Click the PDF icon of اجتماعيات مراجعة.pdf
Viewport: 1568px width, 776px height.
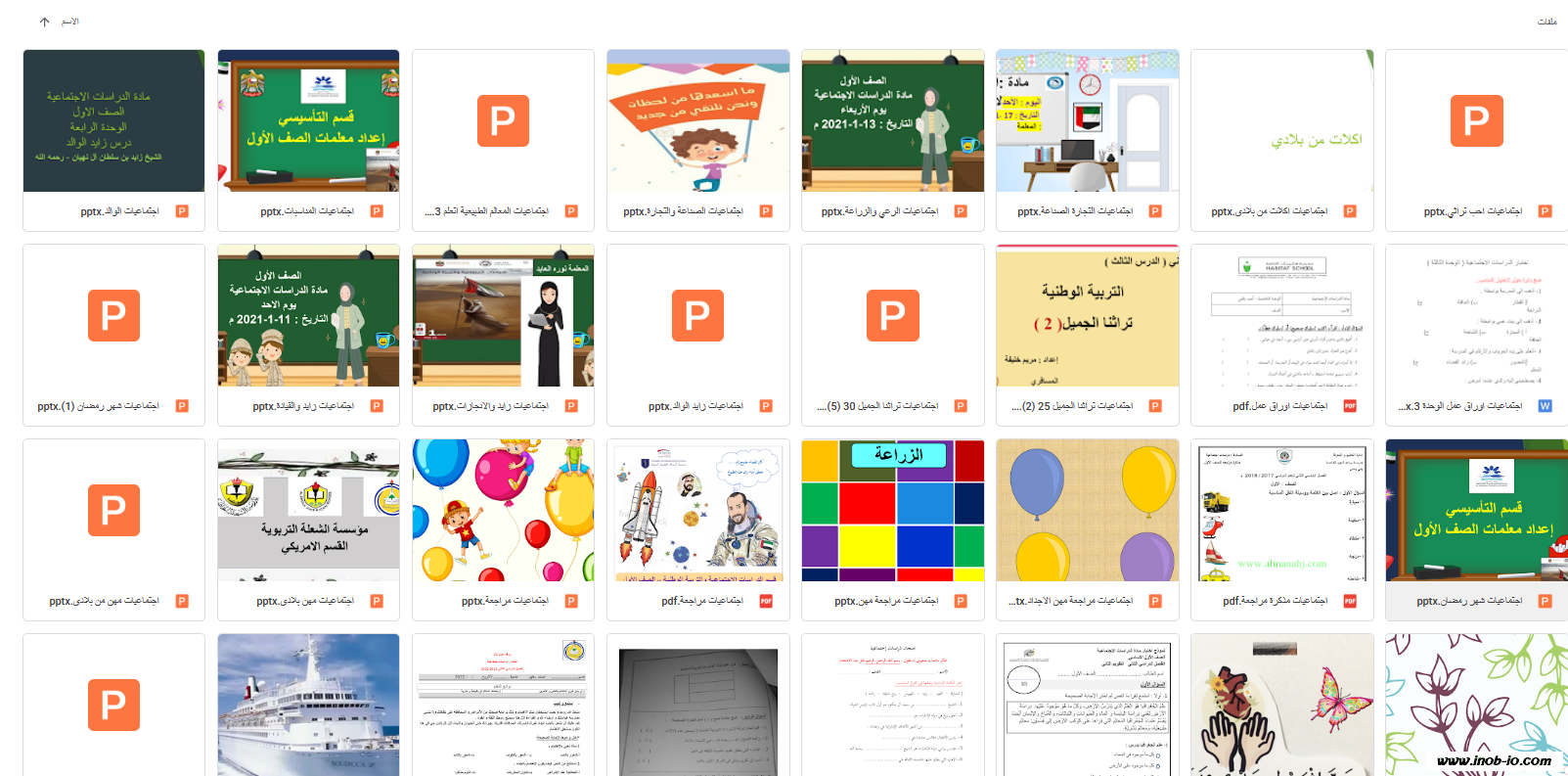coord(766,601)
